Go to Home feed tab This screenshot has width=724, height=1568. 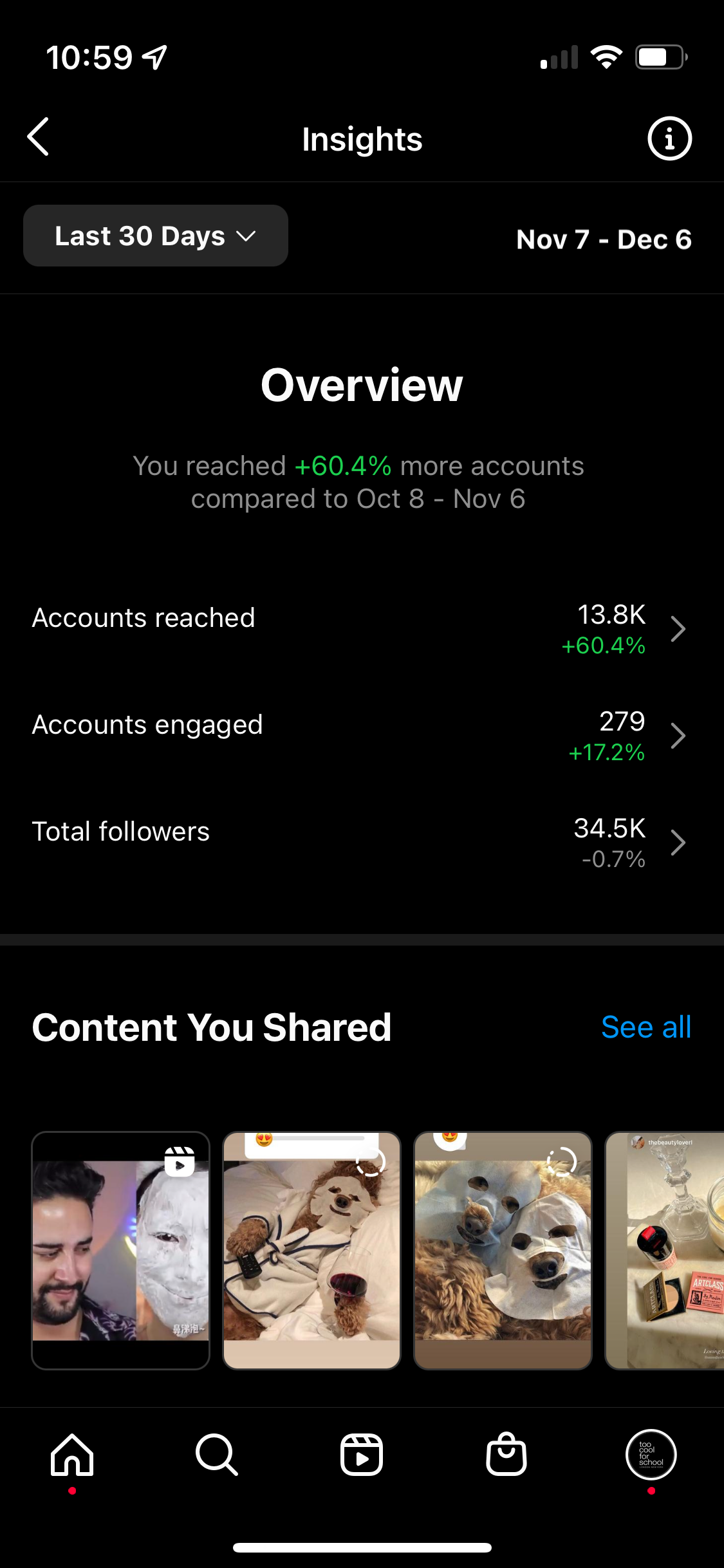click(72, 1455)
